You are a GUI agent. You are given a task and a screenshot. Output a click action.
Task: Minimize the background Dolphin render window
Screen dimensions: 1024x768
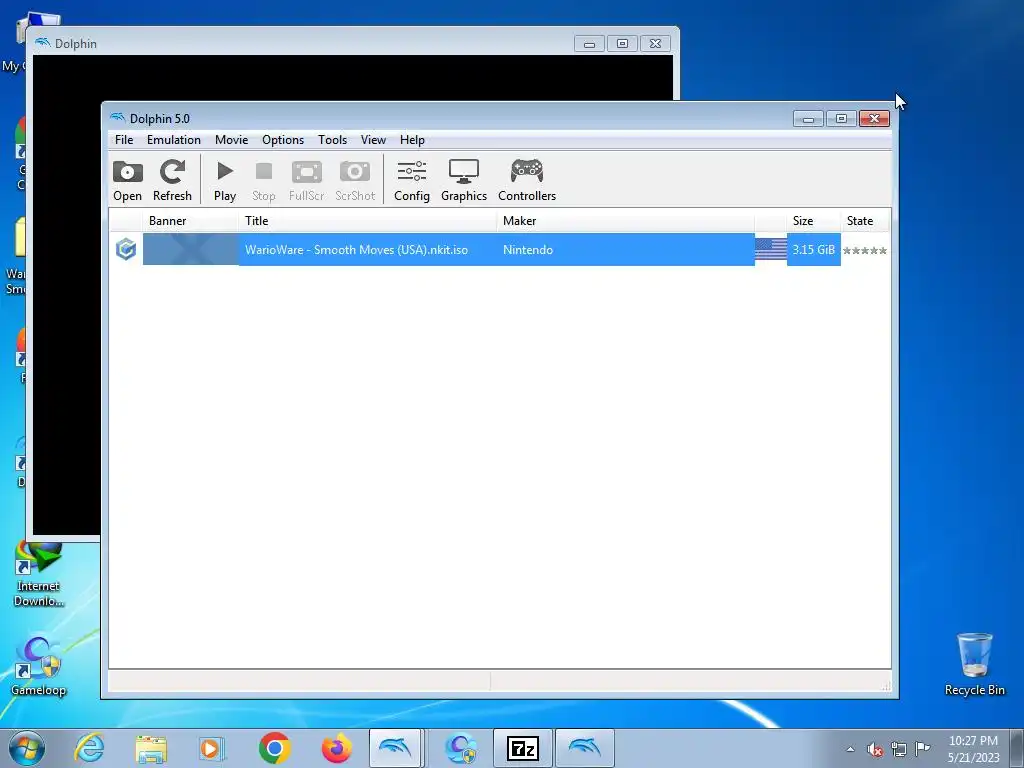coord(589,44)
